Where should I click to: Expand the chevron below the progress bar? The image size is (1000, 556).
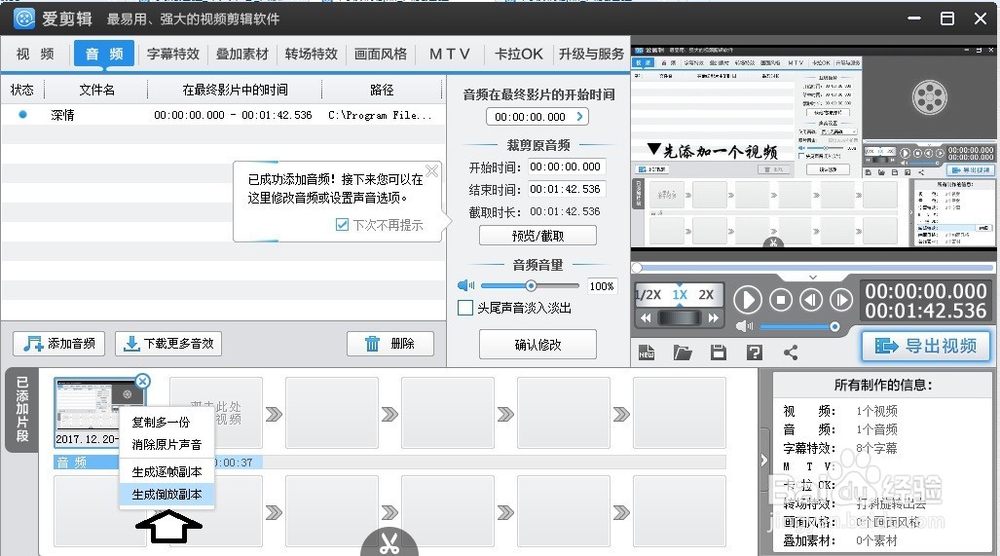coord(812,277)
